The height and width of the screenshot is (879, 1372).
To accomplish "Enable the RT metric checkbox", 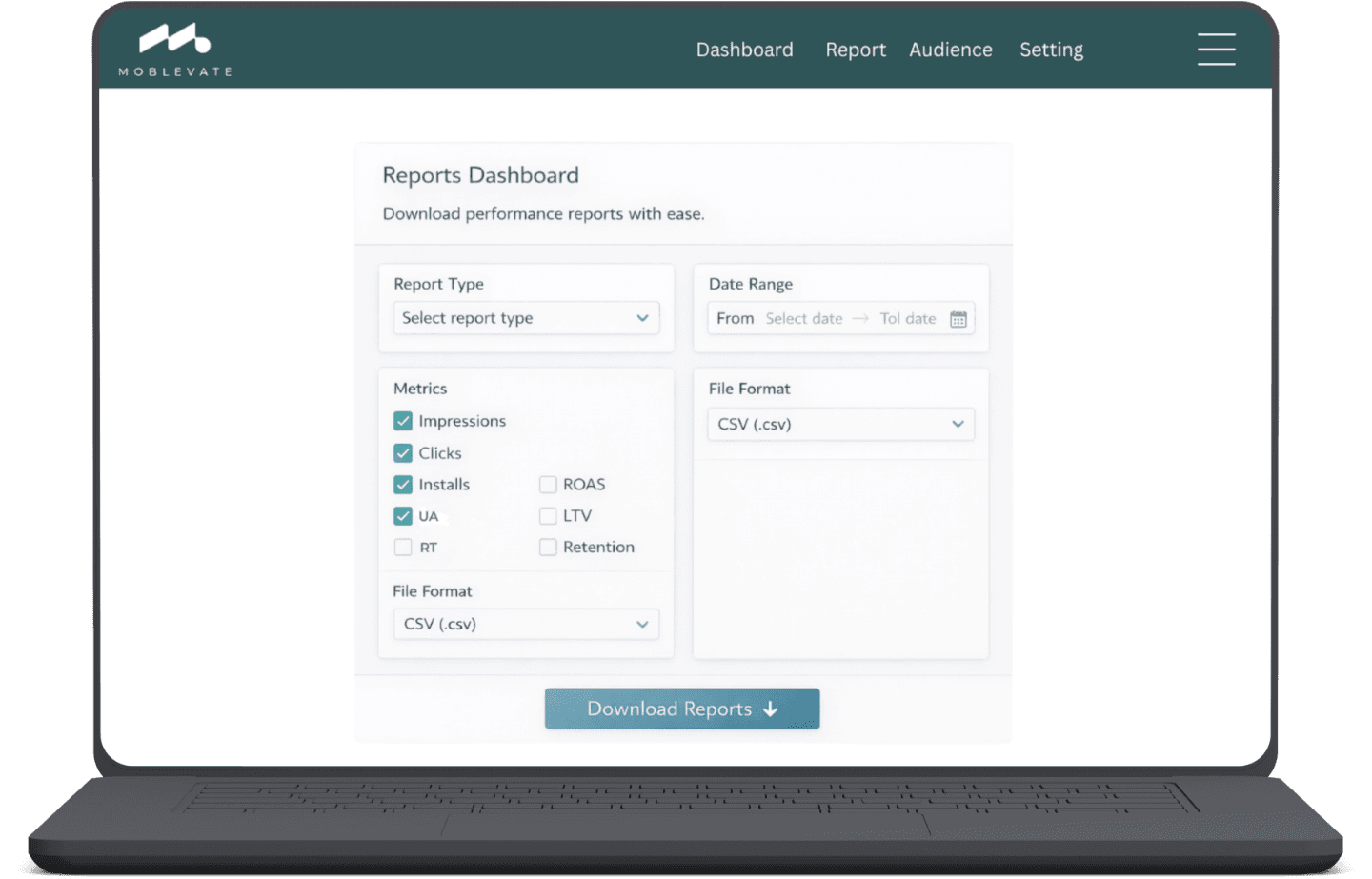I will pyautogui.click(x=403, y=548).
